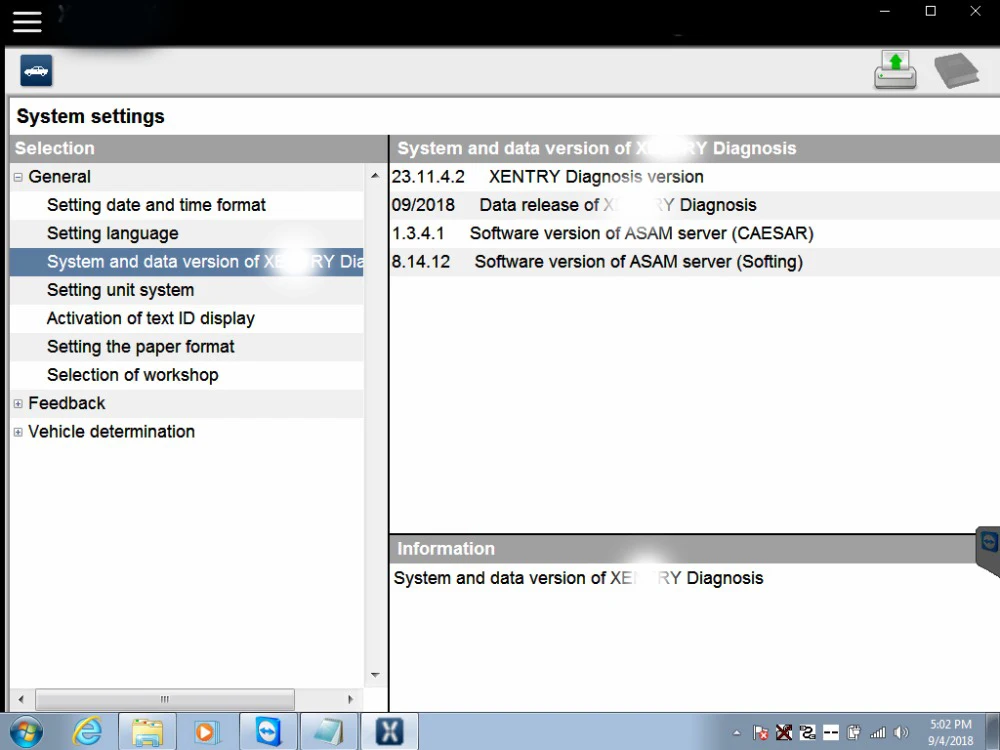1000x750 pixels.
Task: Click the selection list scroll down arrow
Action: [x=375, y=675]
